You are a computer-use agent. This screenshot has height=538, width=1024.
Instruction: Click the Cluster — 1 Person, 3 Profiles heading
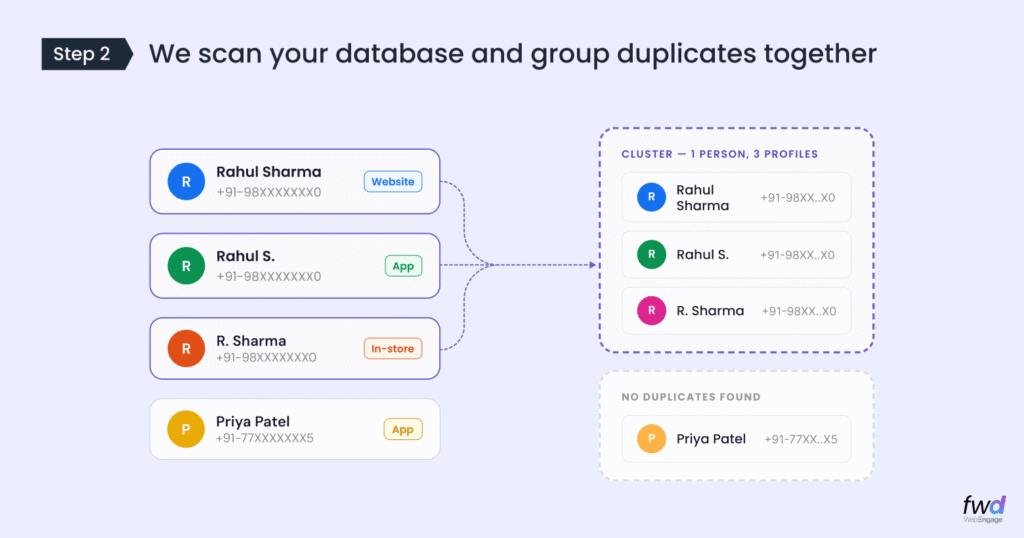[719, 154]
